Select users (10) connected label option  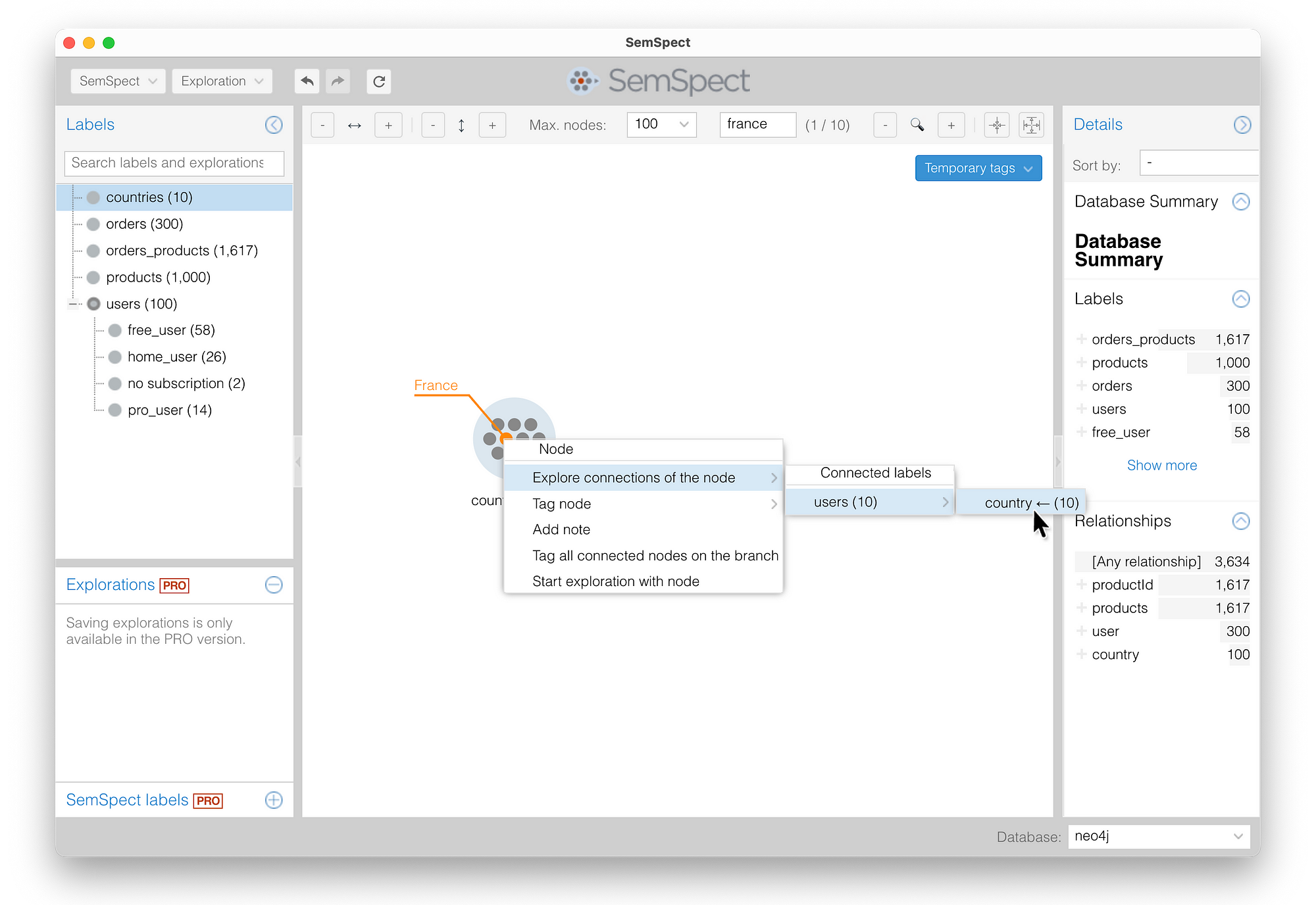coord(843,503)
